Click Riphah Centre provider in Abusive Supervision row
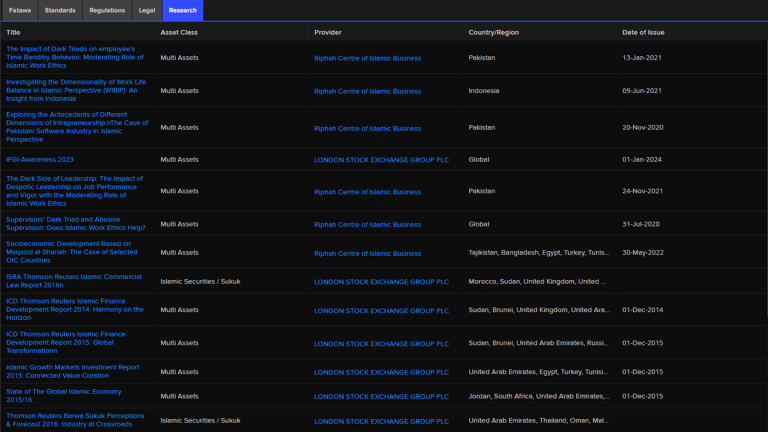Image resolution: width=768 pixels, height=432 pixels. [367, 224]
